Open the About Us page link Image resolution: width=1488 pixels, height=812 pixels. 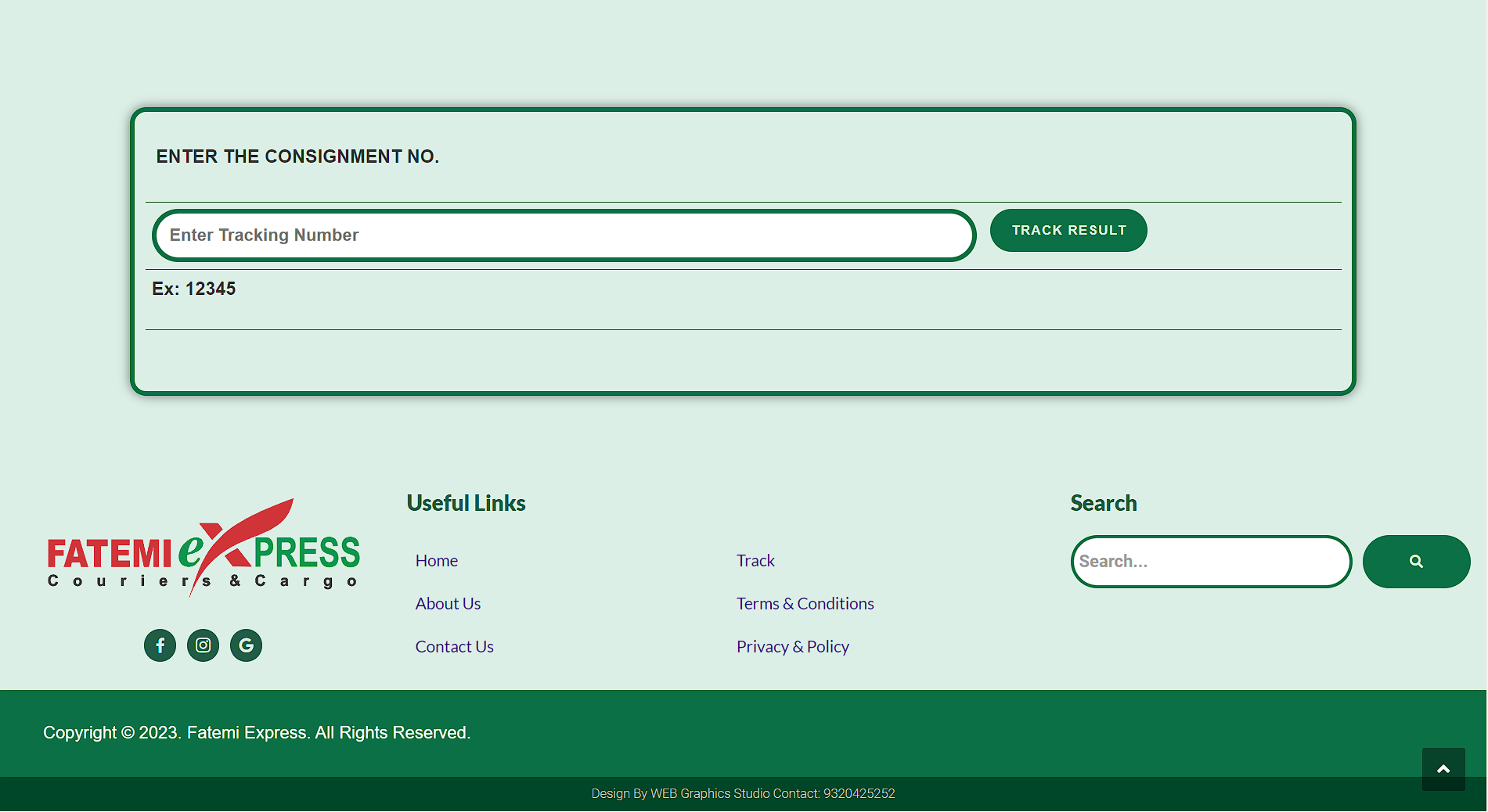point(448,604)
